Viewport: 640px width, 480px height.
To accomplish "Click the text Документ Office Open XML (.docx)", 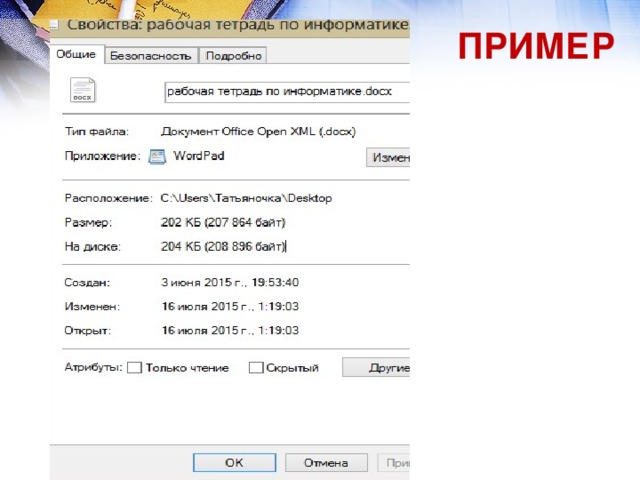I will click(x=258, y=131).
